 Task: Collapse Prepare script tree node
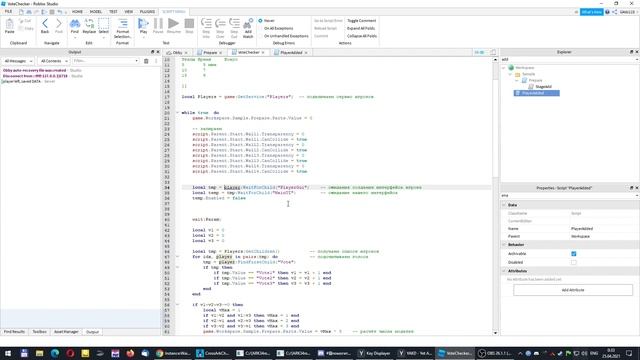tap(517, 80)
